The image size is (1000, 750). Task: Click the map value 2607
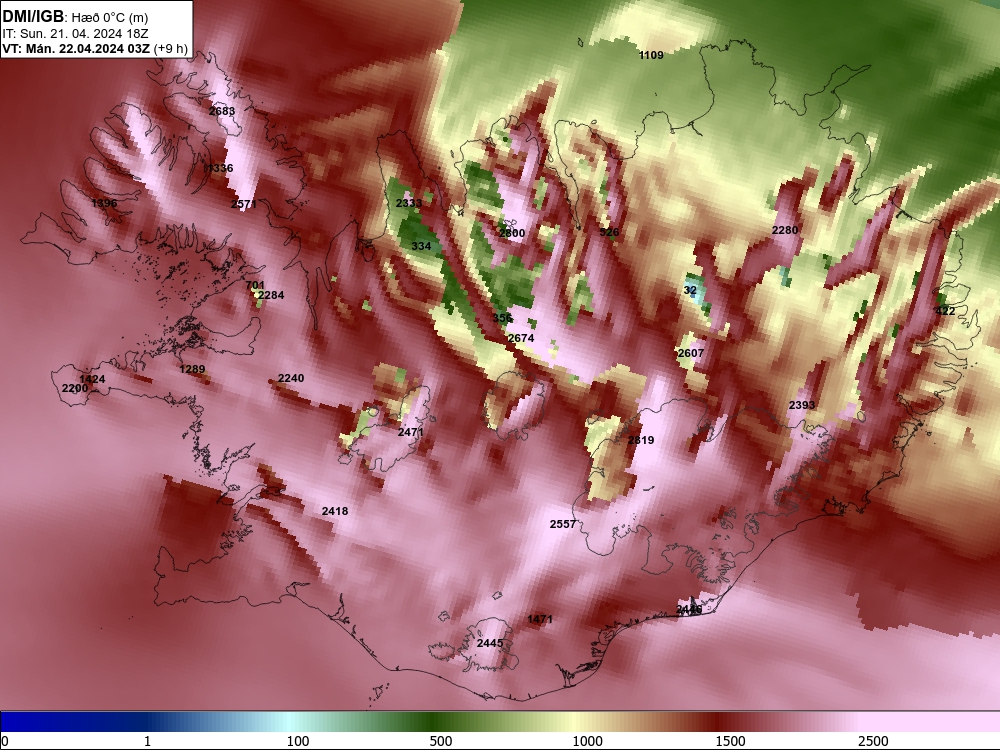[x=691, y=353]
